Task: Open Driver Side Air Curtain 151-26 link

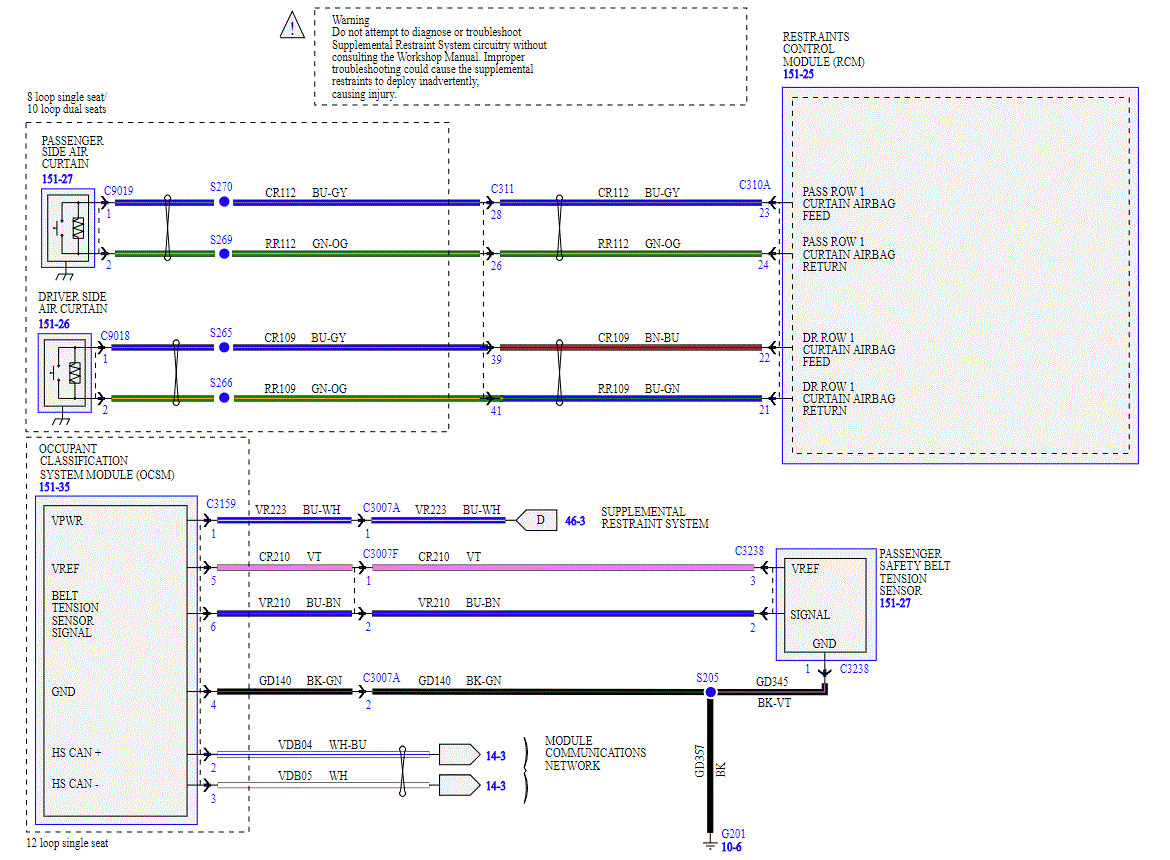Action: [54, 324]
